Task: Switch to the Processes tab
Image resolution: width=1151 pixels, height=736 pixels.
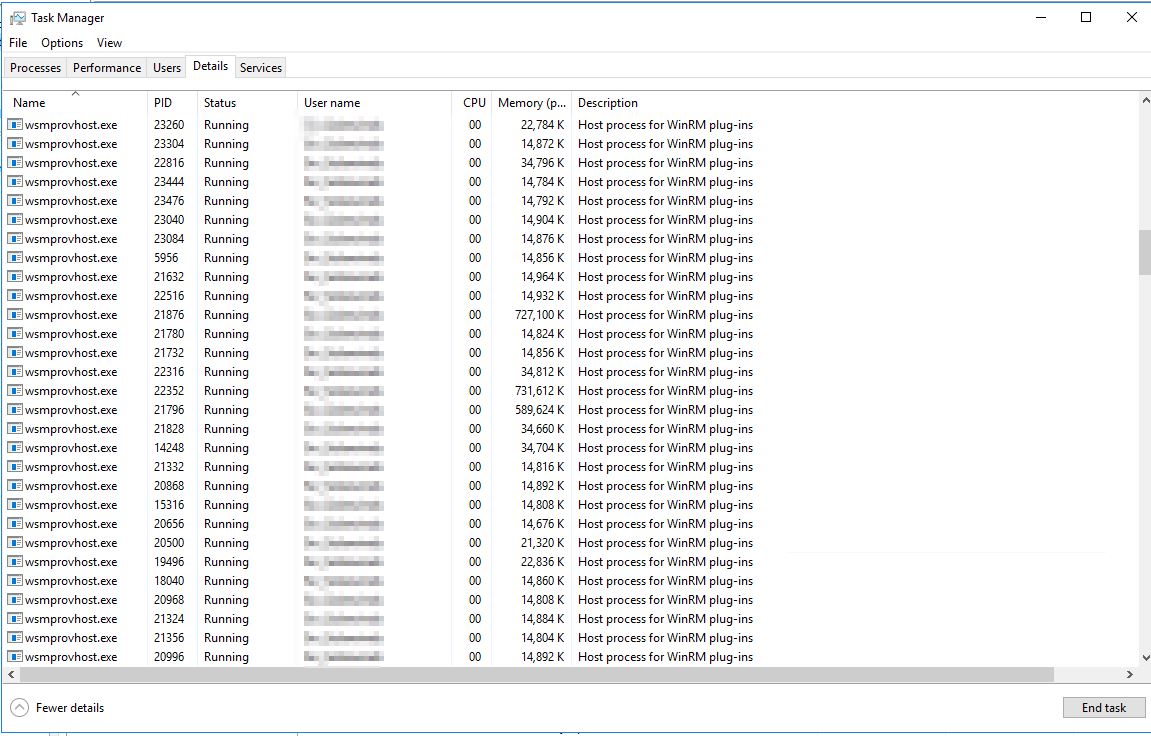Action: pos(35,68)
